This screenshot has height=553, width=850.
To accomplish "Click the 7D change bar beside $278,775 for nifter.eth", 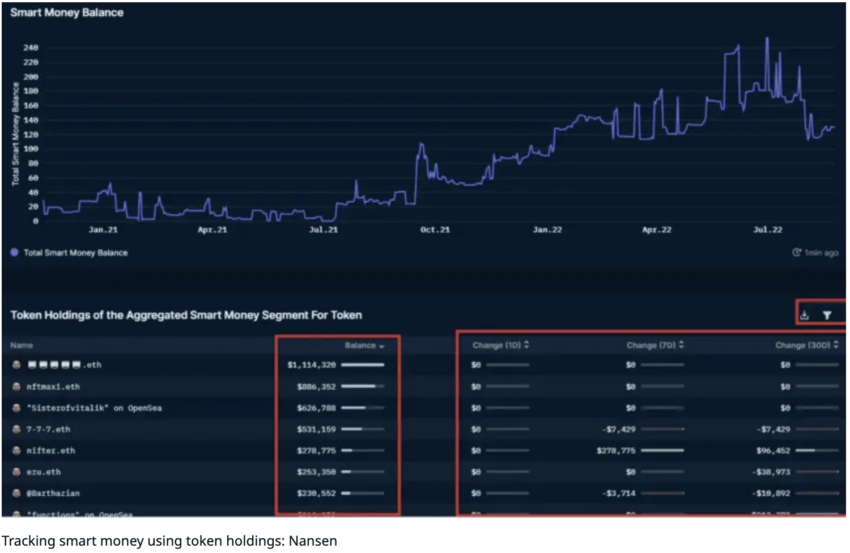I will [x=662, y=451].
